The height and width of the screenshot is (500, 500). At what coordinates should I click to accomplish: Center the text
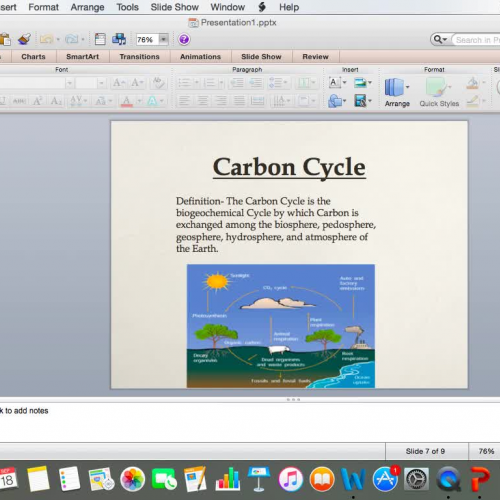tap(203, 101)
